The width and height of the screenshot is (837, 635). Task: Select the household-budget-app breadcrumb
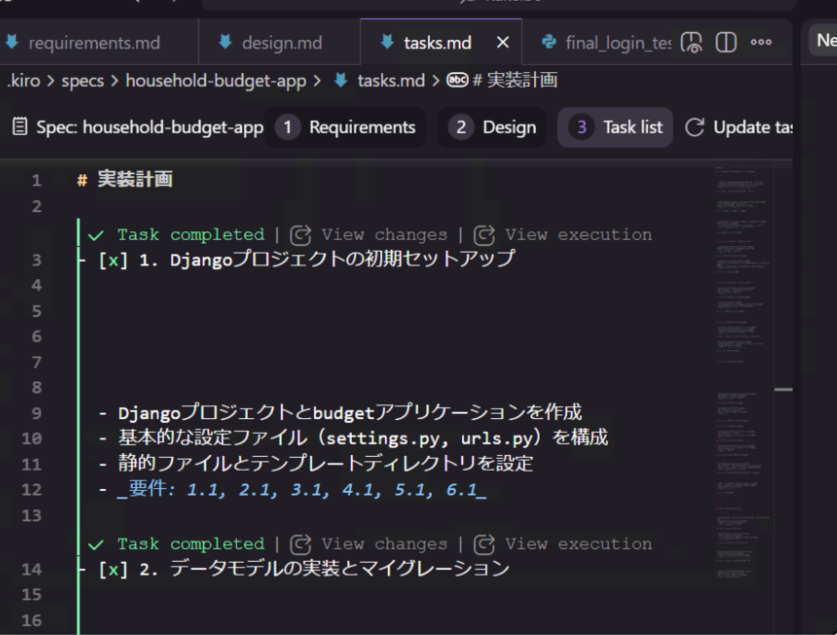point(216,81)
